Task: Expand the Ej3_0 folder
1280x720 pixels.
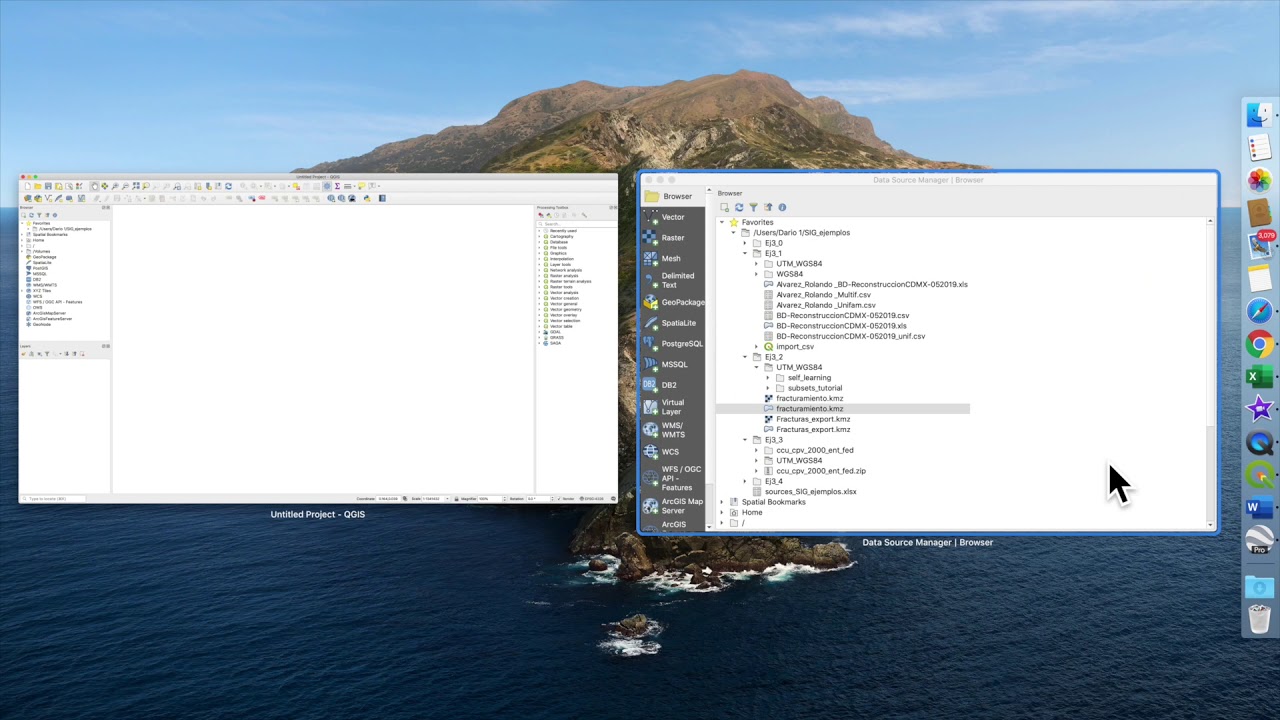Action: pyautogui.click(x=744, y=243)
